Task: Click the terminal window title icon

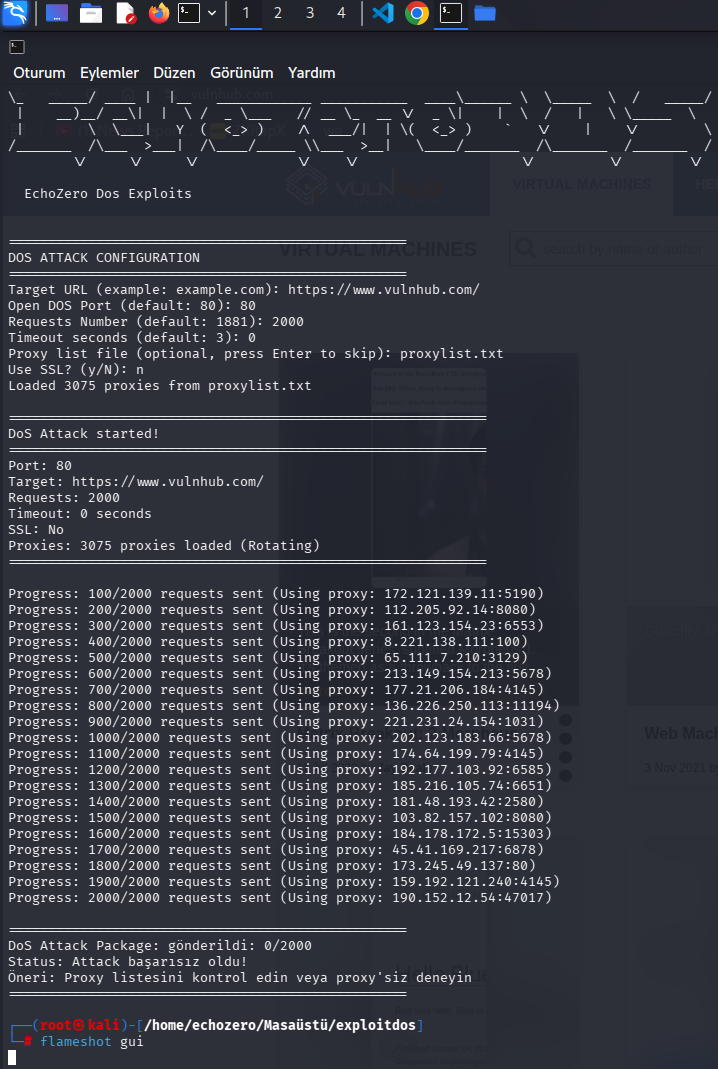Action: [x=17, y=47]
